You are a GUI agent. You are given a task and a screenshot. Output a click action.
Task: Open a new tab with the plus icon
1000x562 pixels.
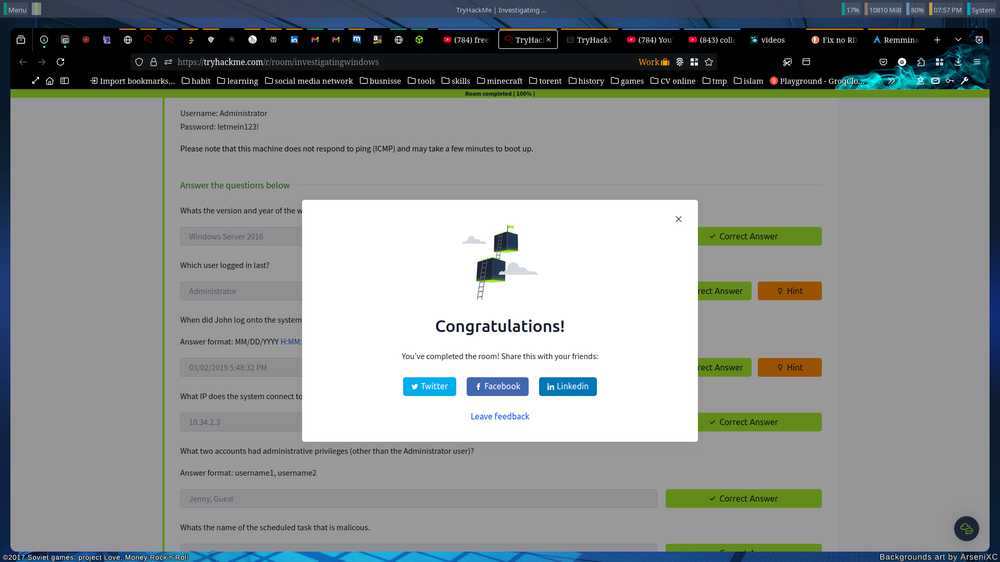937,40
